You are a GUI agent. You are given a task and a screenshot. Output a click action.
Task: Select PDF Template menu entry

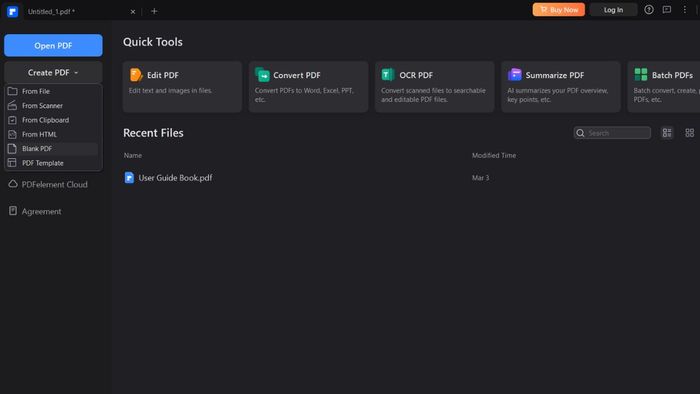click(53, 163)
